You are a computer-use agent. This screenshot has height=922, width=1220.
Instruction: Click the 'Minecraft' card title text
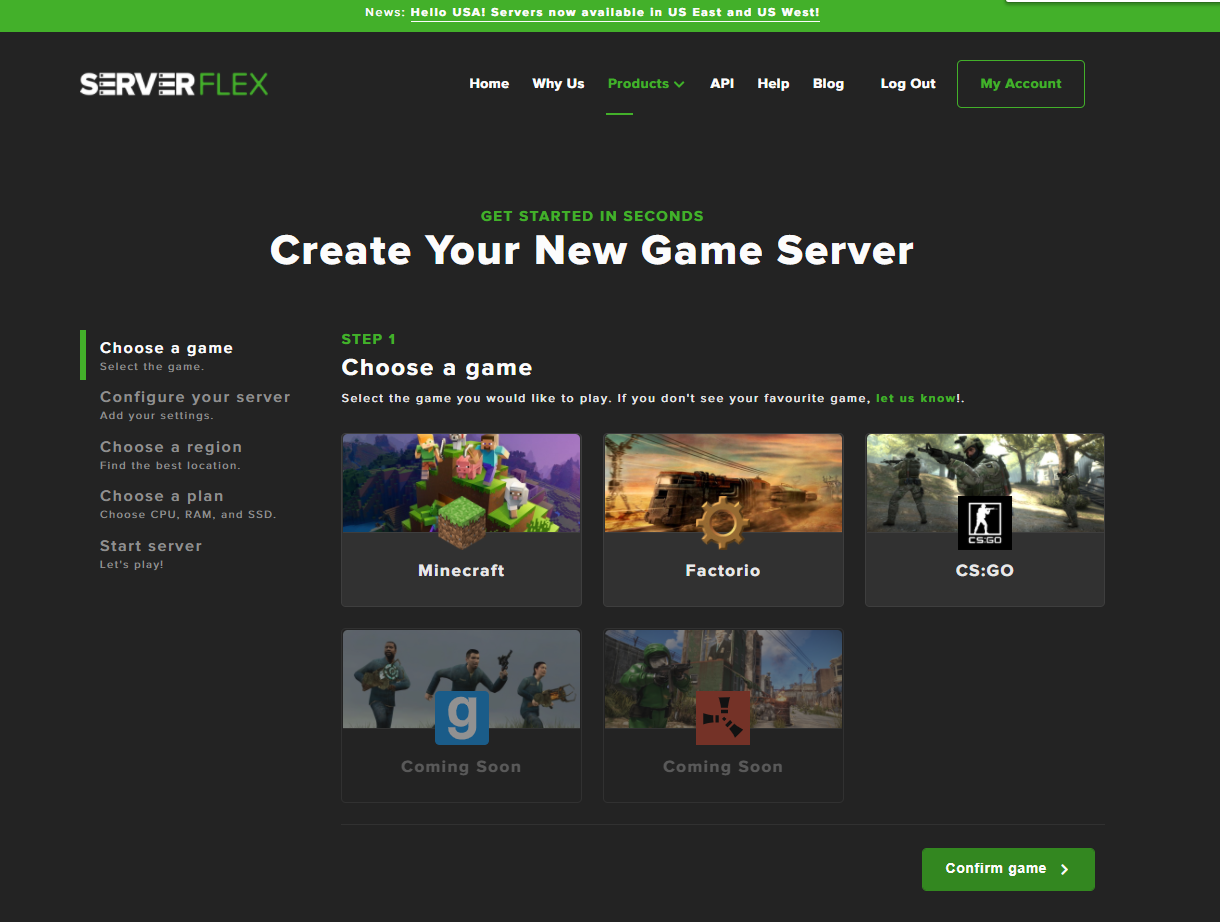coord(461,570)
